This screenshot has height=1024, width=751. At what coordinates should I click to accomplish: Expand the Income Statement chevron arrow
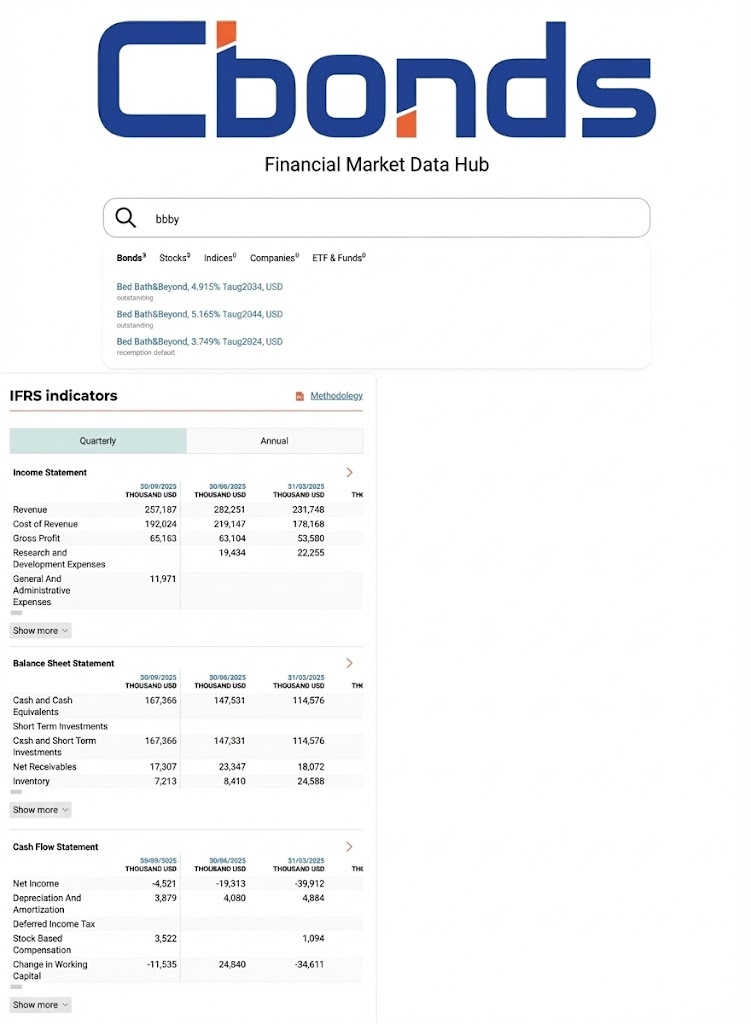pyautogui.click(x=349, y=472)
